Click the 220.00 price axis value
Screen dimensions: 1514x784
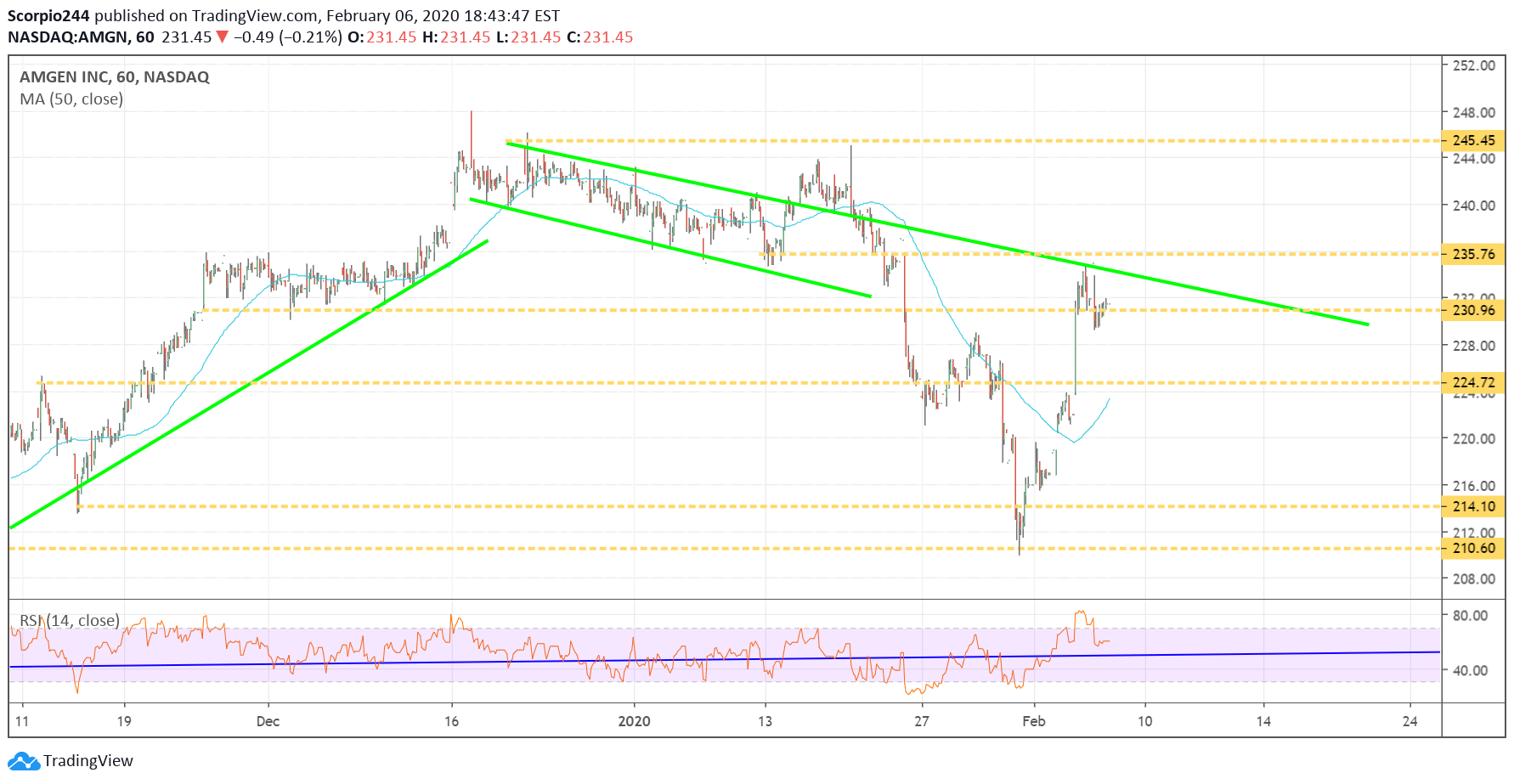1474,439
